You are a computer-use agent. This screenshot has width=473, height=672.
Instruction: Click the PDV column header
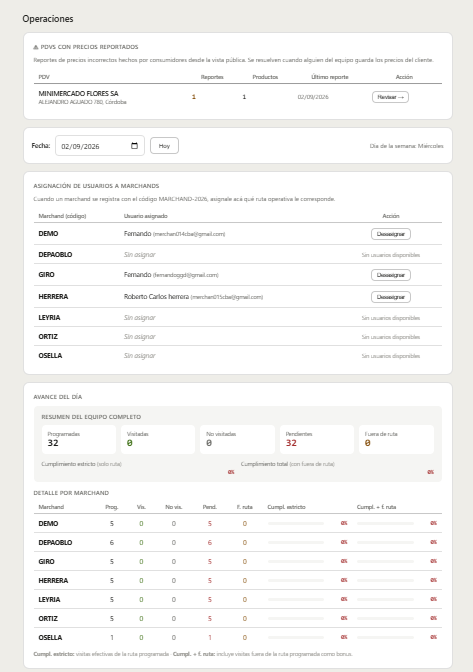[x=44, y=77]
